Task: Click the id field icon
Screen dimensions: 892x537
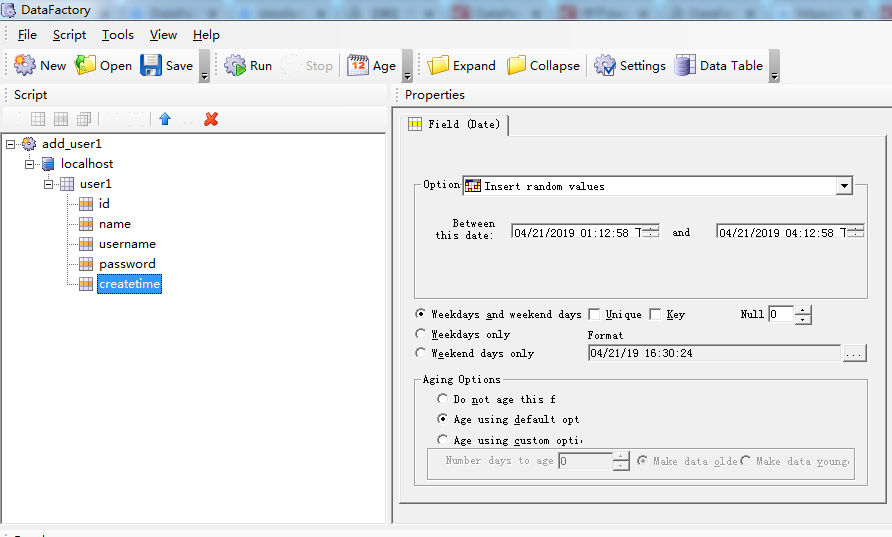Action: point(86,204)
